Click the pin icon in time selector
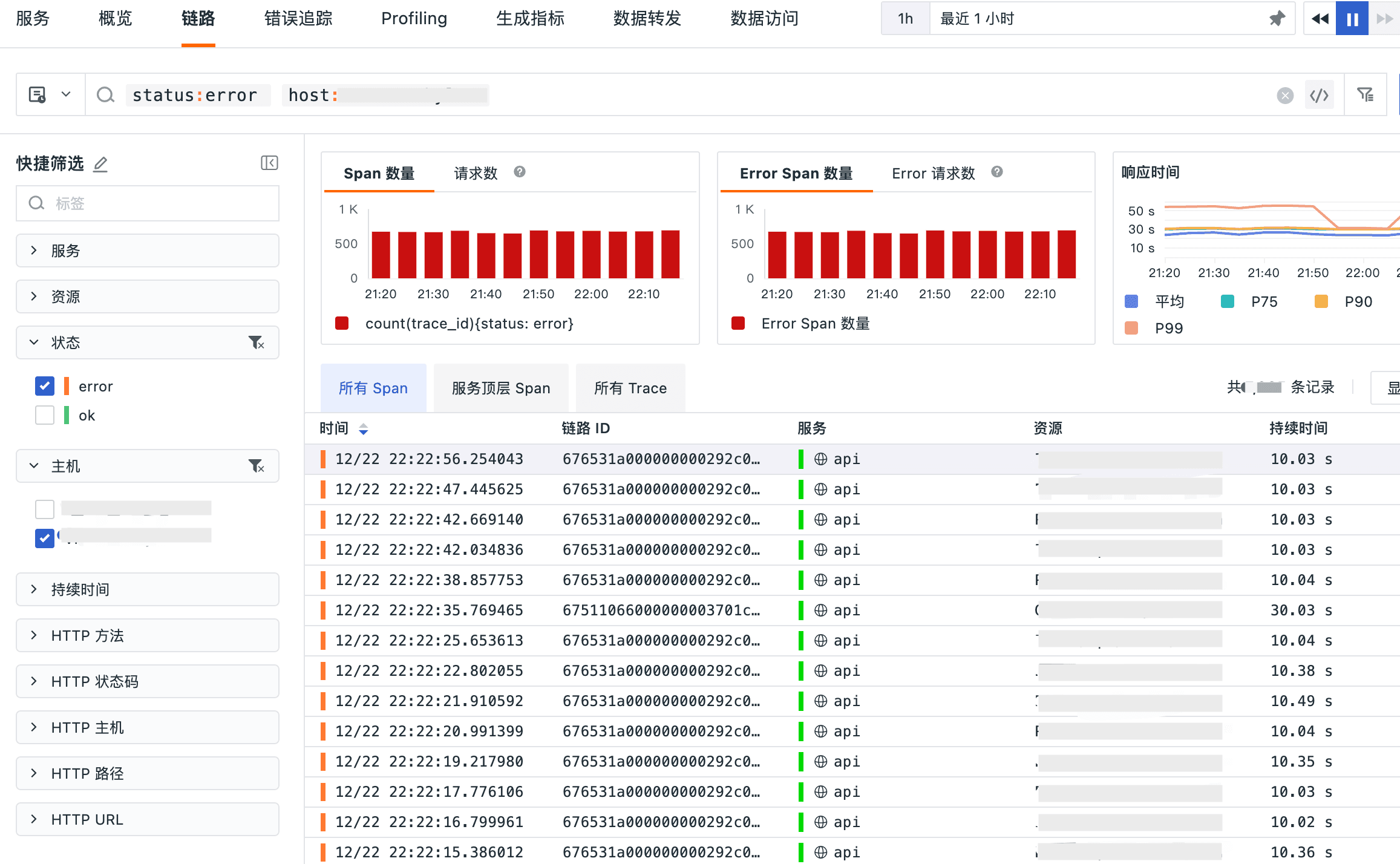The image size is (1400, 864). (1277, 19)
